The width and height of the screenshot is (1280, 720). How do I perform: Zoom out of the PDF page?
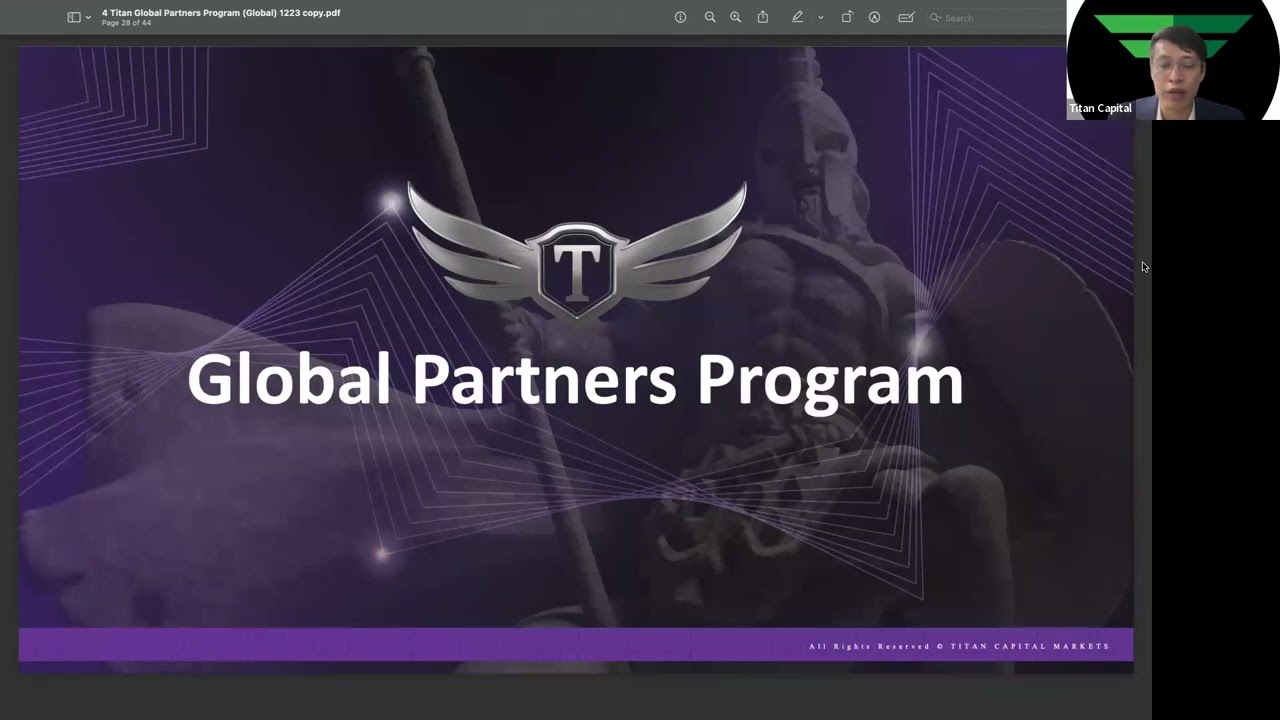[x=710, y=17]
